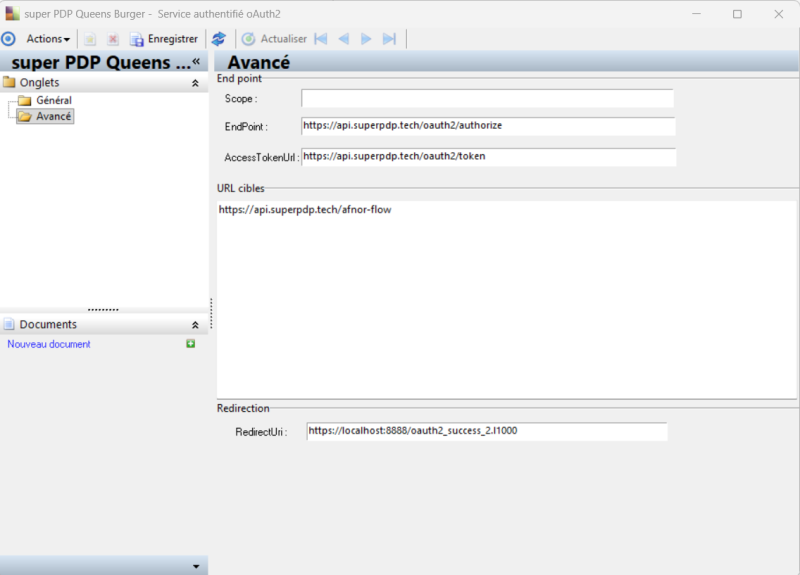Click the Documents section icon
Viewport: 800px width, 575px height.
[x=9, y=324]
